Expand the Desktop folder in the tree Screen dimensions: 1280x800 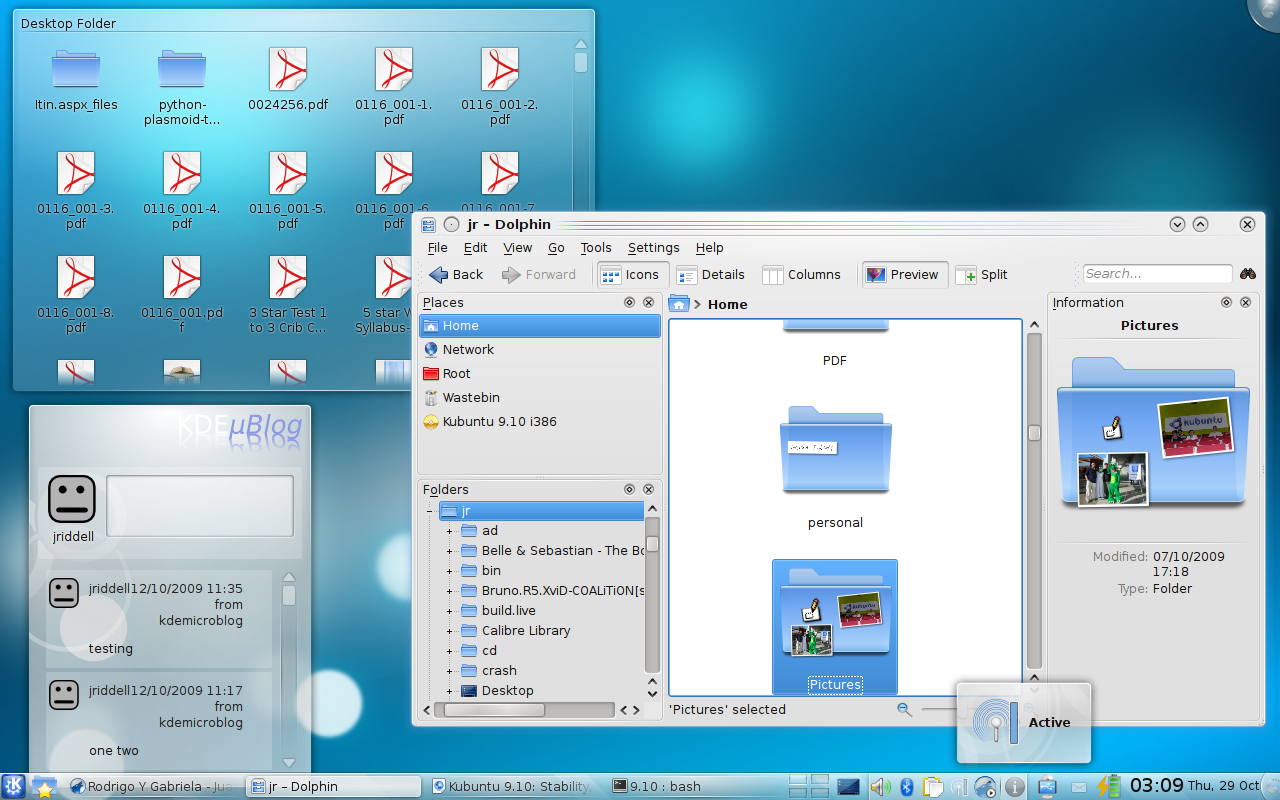(x=448, y=690)
